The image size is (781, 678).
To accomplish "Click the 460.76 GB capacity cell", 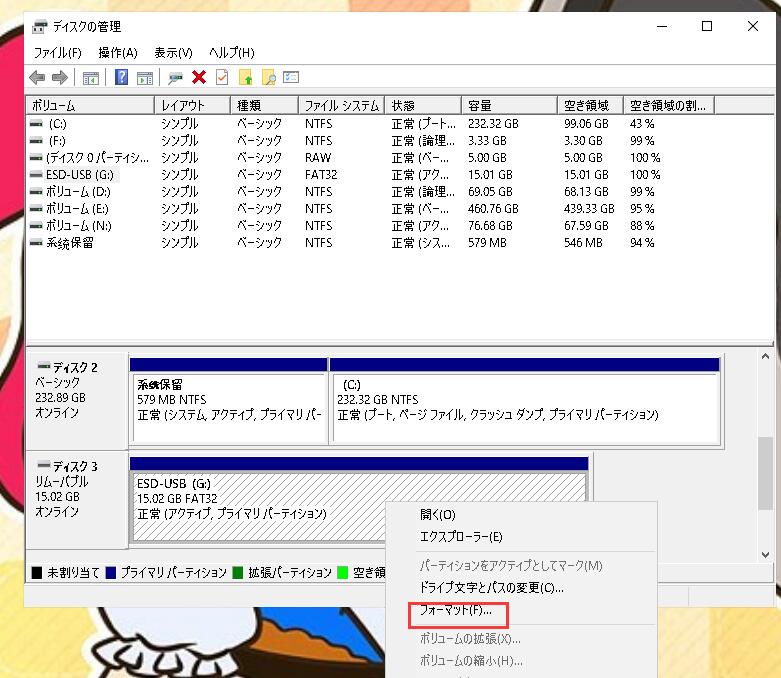I will click(x=493, y=209).
